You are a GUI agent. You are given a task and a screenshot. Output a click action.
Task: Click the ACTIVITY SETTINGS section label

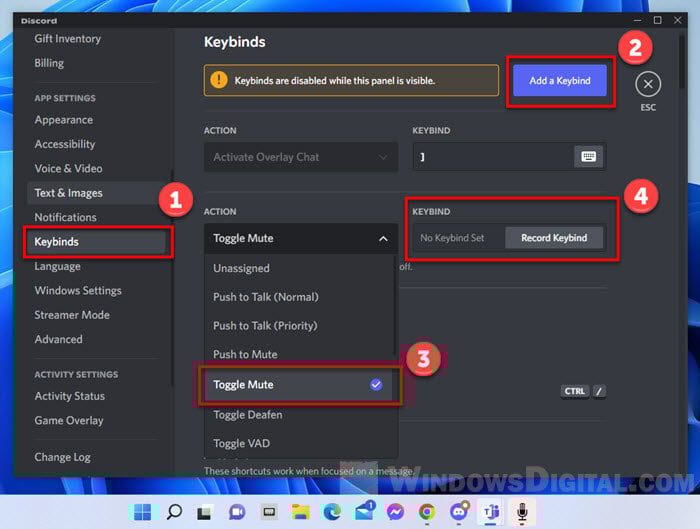coord(76,375)
